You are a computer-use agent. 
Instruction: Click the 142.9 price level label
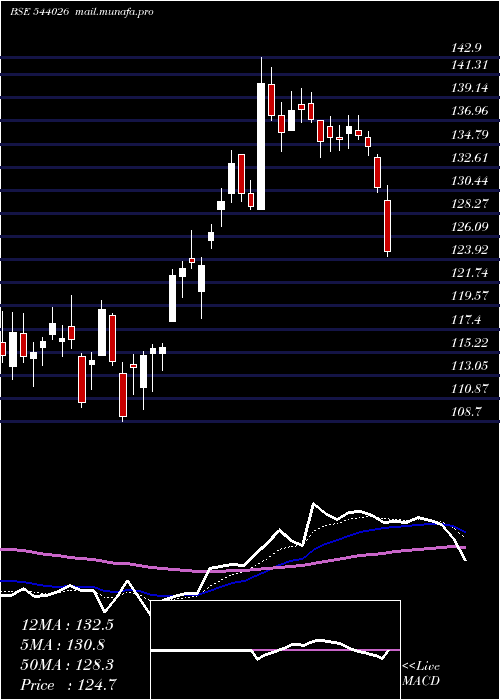(x=469, y=48)
